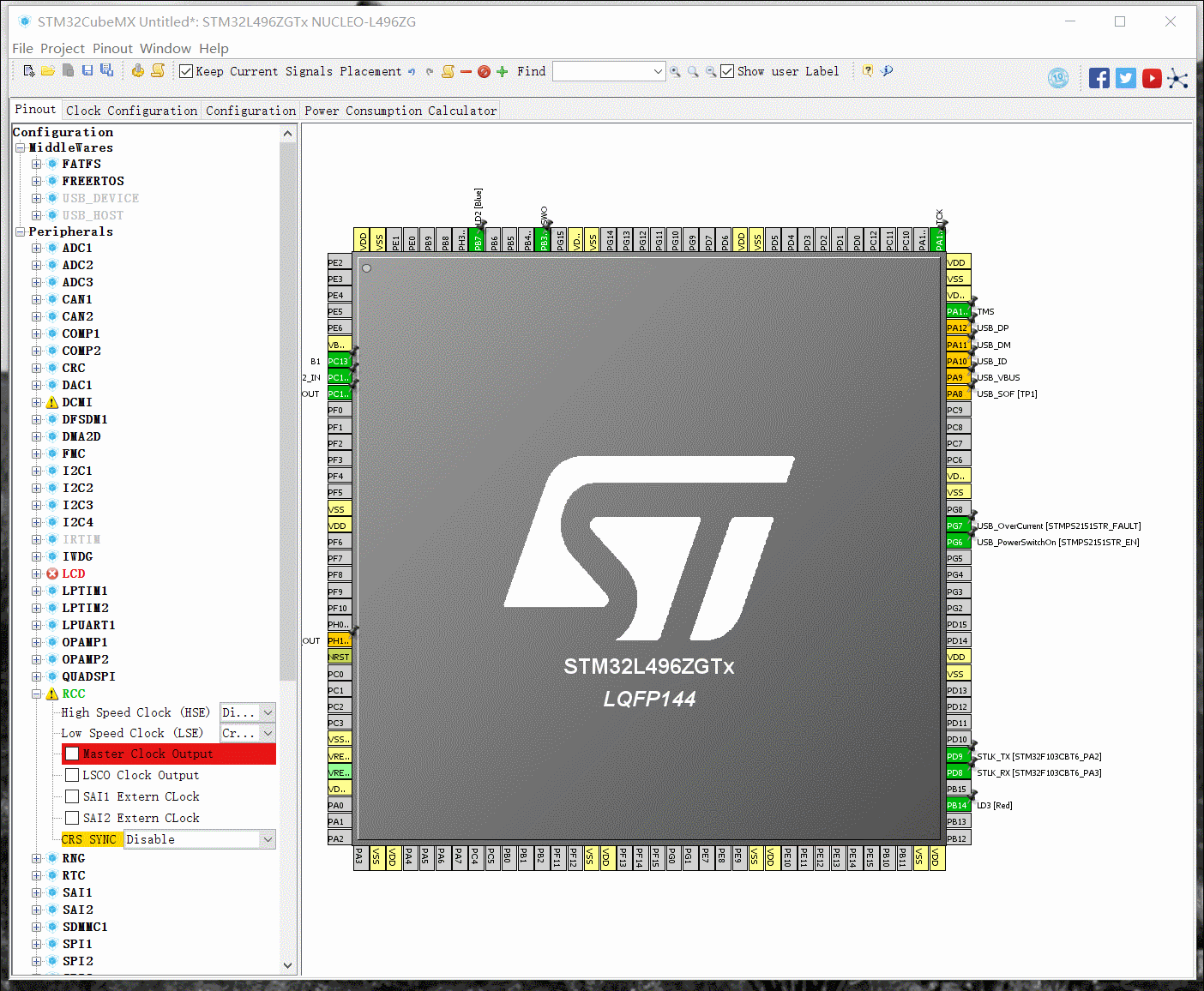Viewport: 1204px width, 991px height.
Task: Select CAN1 in the peripherals tree
Action: point(77,299)
